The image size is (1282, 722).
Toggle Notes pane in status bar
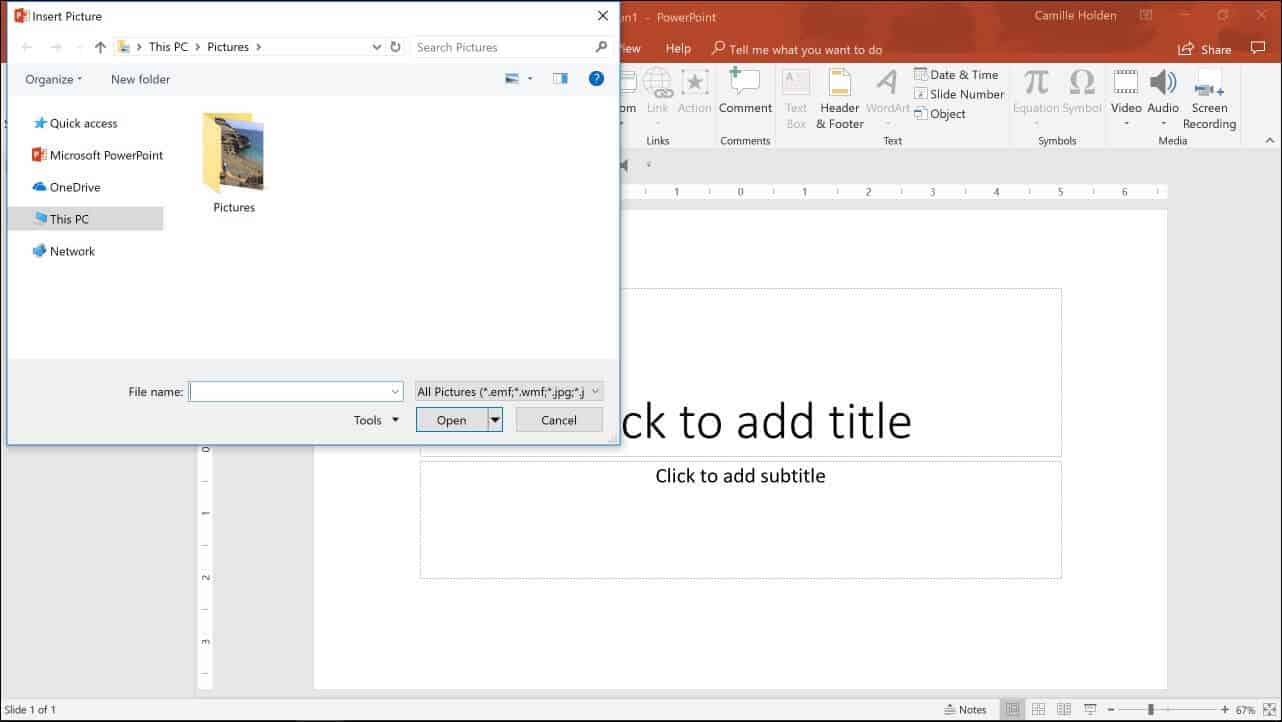(966, 710)
